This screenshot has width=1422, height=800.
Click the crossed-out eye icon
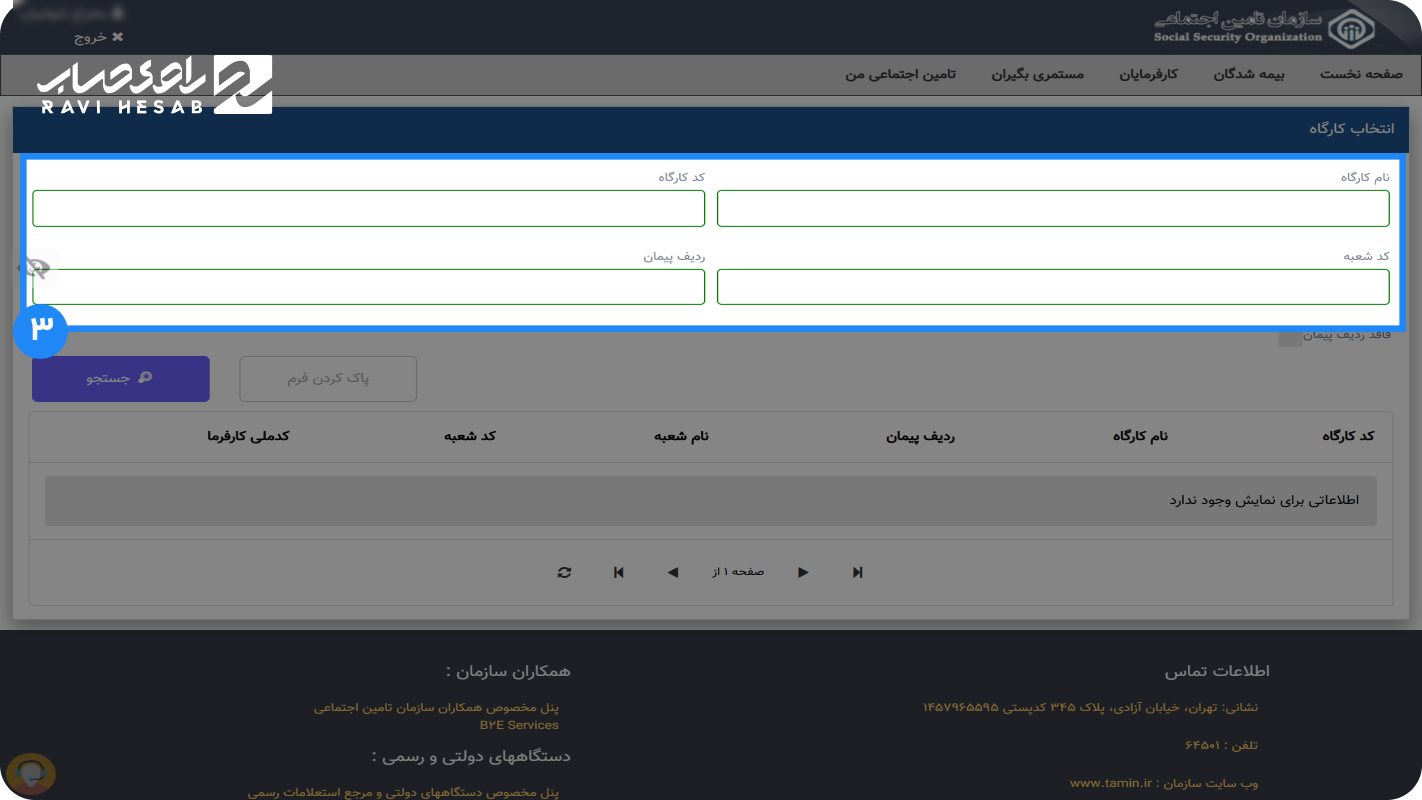(38, 268)
